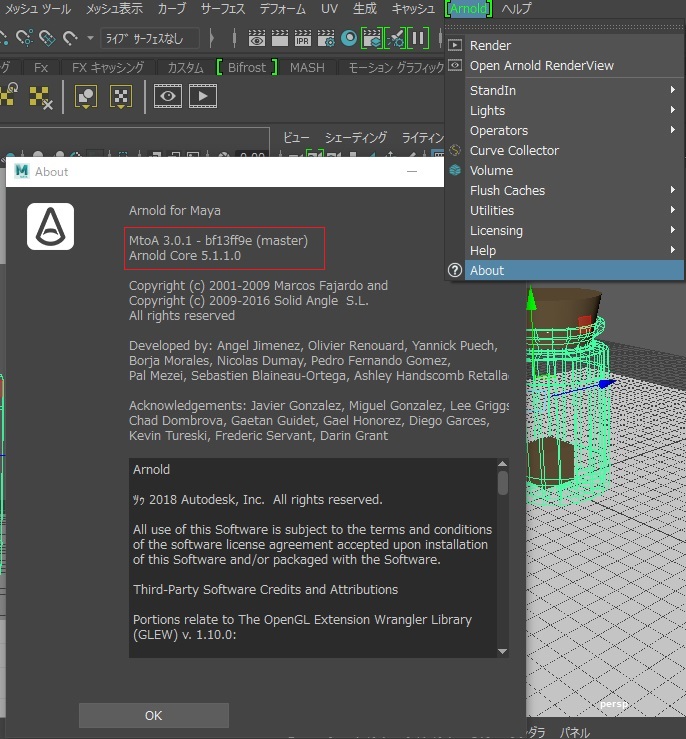
Task: Click the live surface name field
Action: [x=149, y=38]
